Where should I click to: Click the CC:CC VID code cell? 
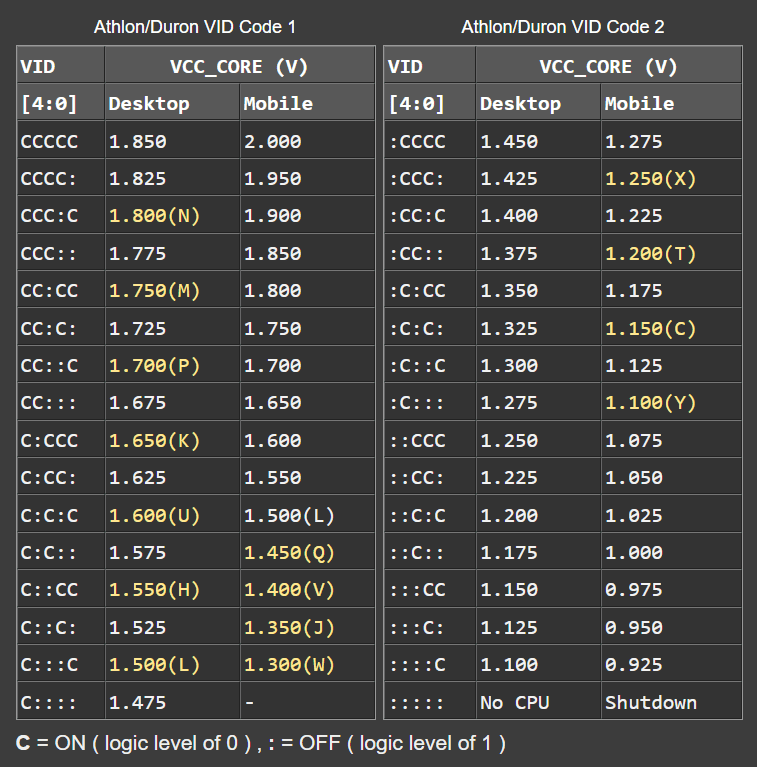61,291
